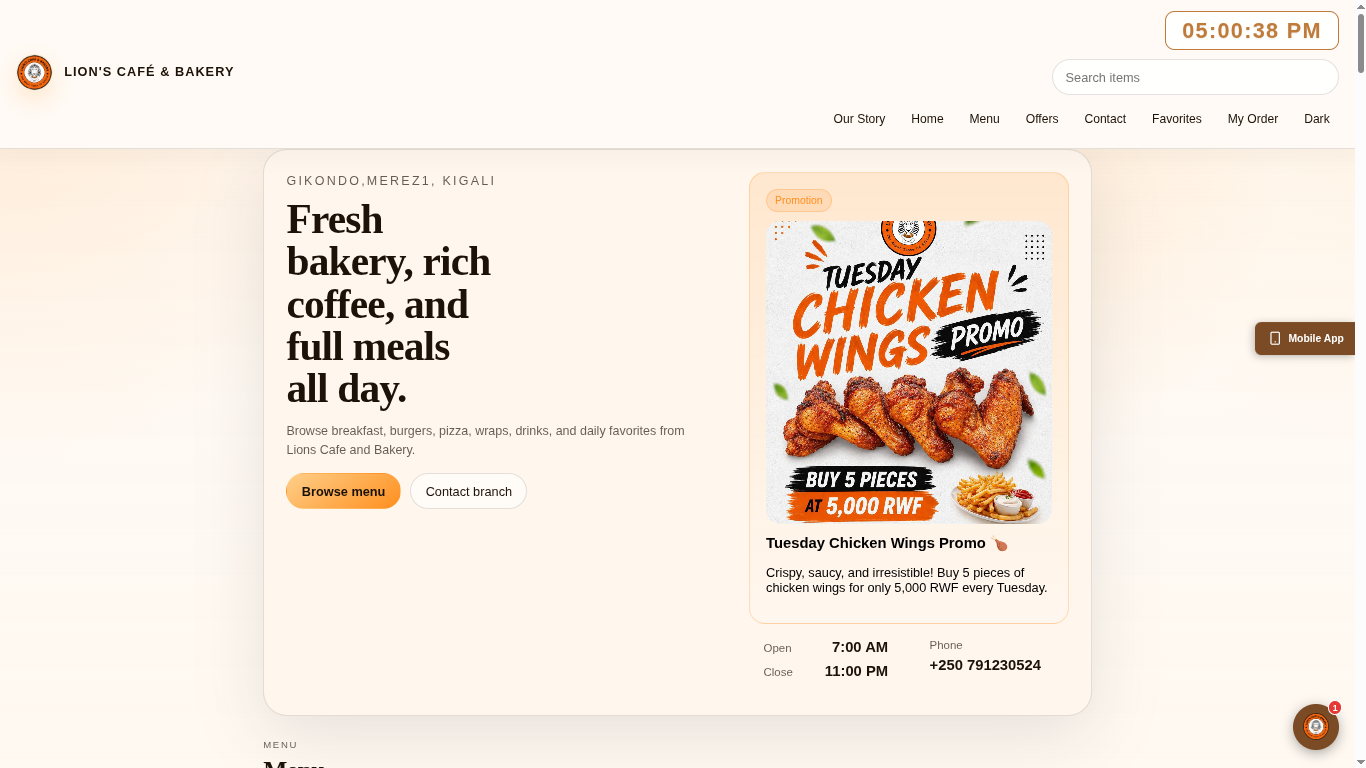Click the page vertical scrollbar
The image size is (1366, 768).
coord(1360,384)
